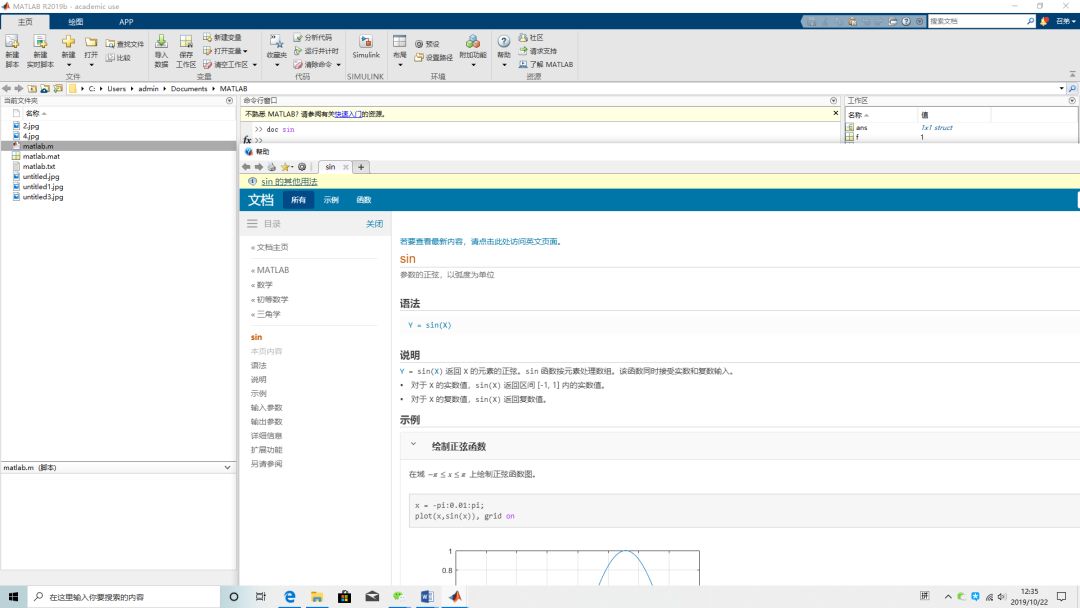The image size is (1080, 608).
Task: Click the help browser settings gear icon
Action: [302, 167]
